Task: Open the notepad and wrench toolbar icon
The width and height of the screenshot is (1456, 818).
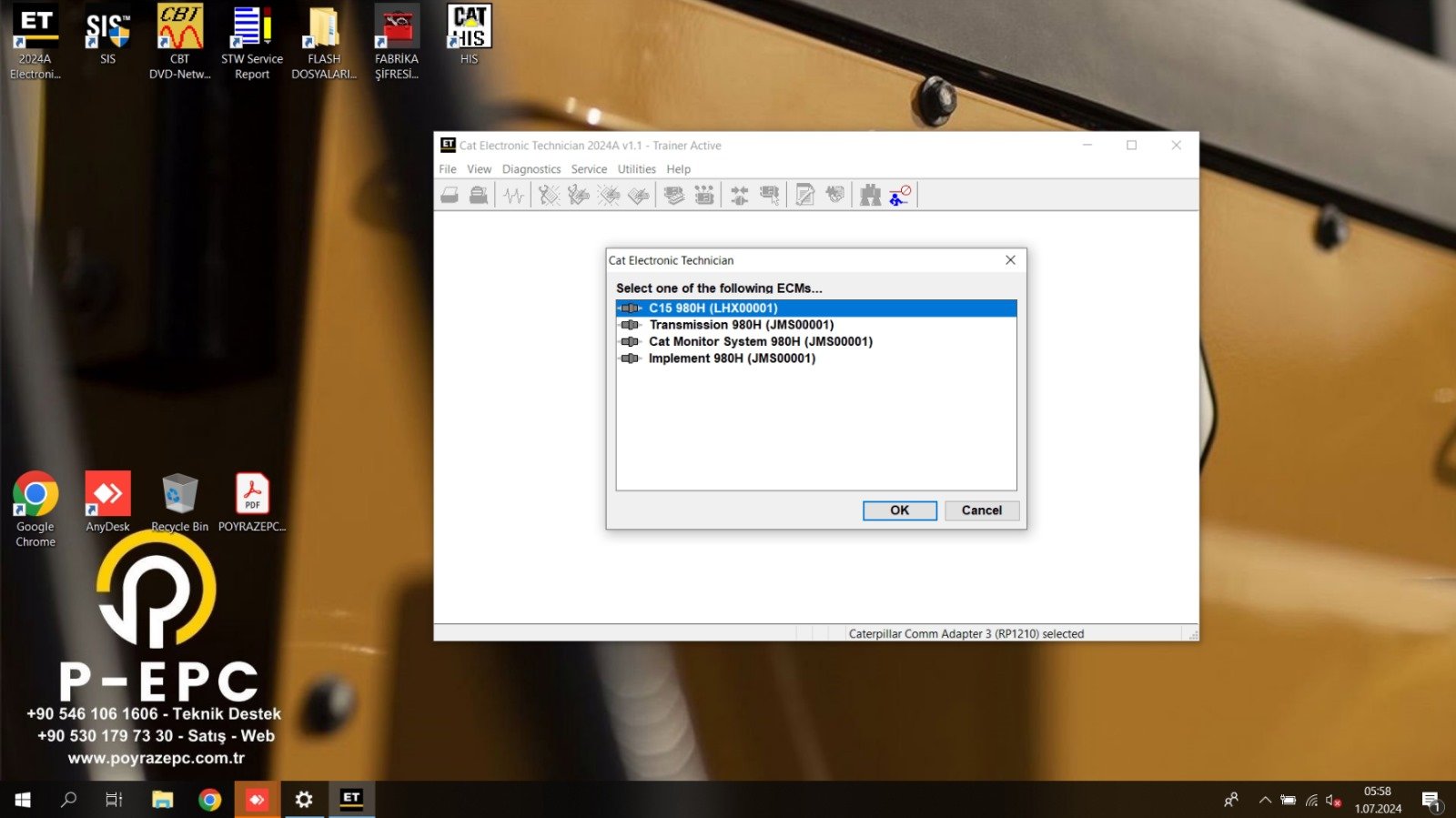Action: coord(805,195)
